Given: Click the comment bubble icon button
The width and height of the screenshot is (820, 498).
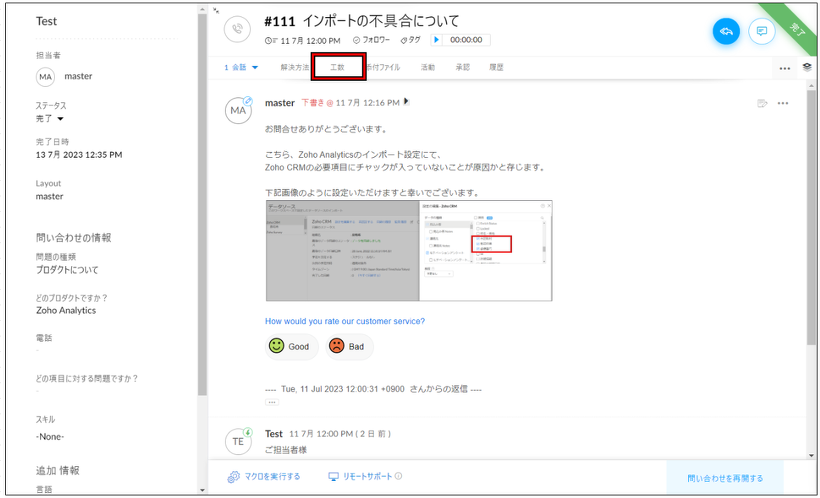Looking at the screenshot, I should (x=761, y=31).
